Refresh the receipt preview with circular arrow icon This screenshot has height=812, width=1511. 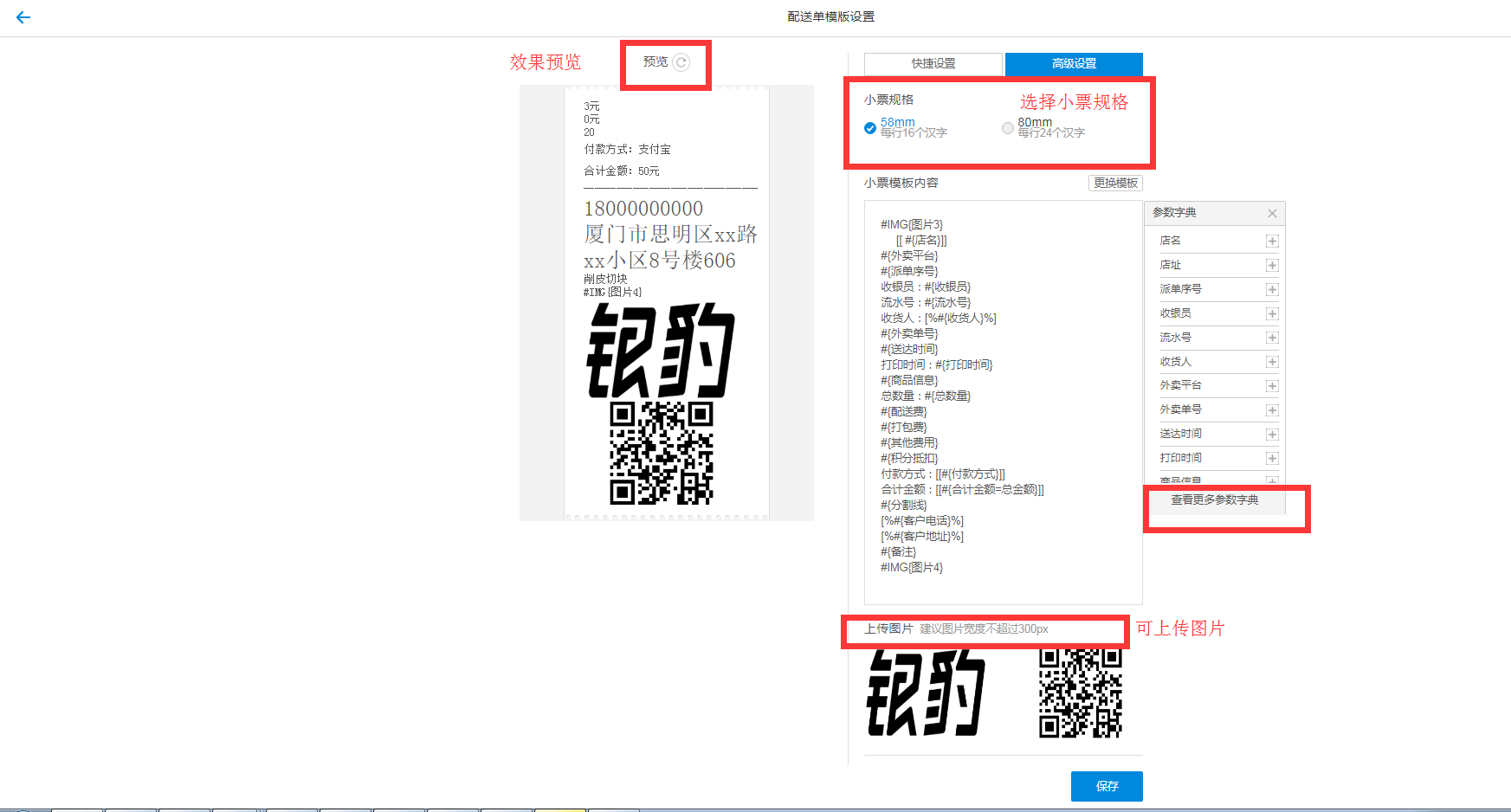coord(681,62)
